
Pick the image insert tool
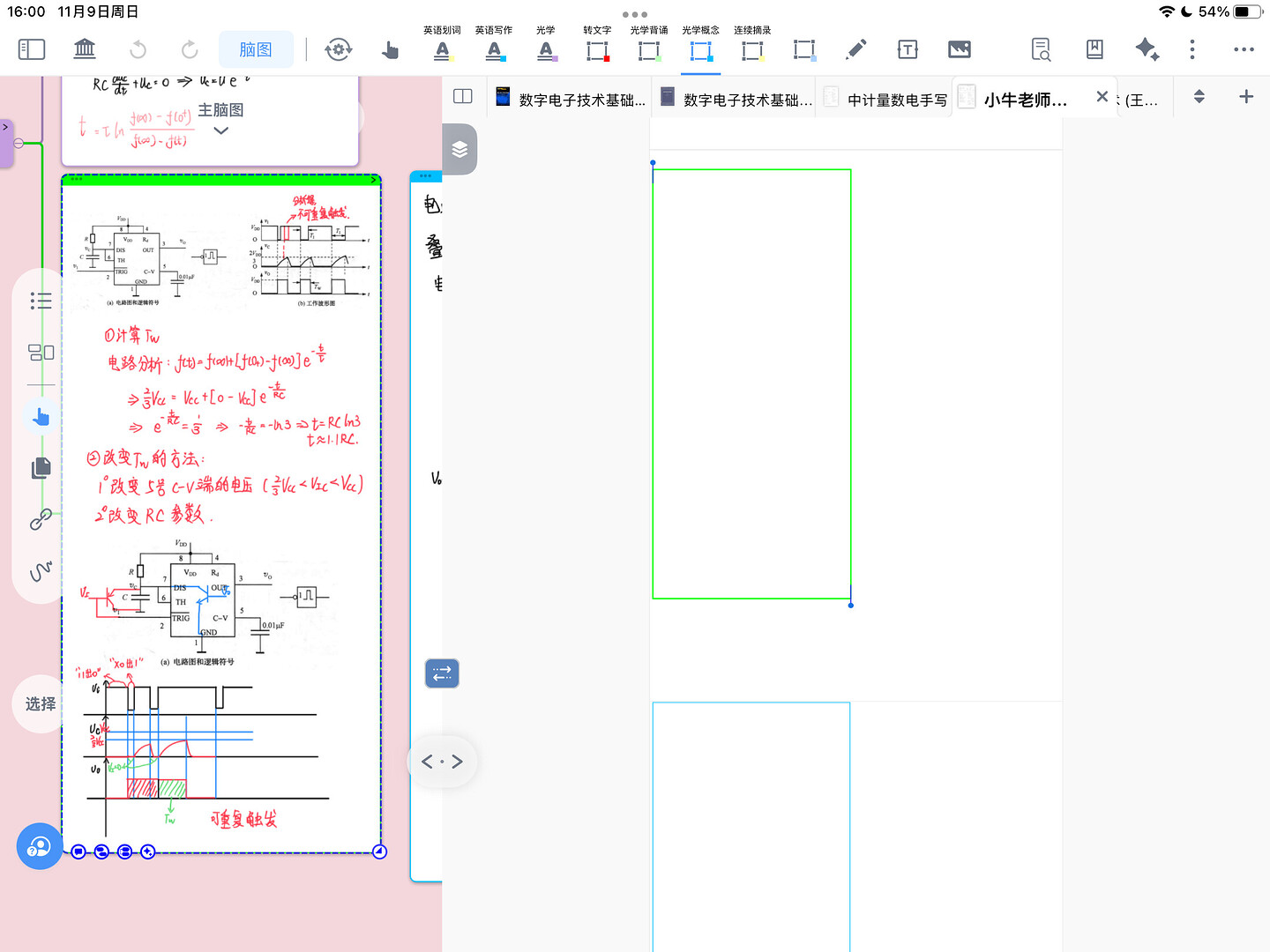pos(960,49)
